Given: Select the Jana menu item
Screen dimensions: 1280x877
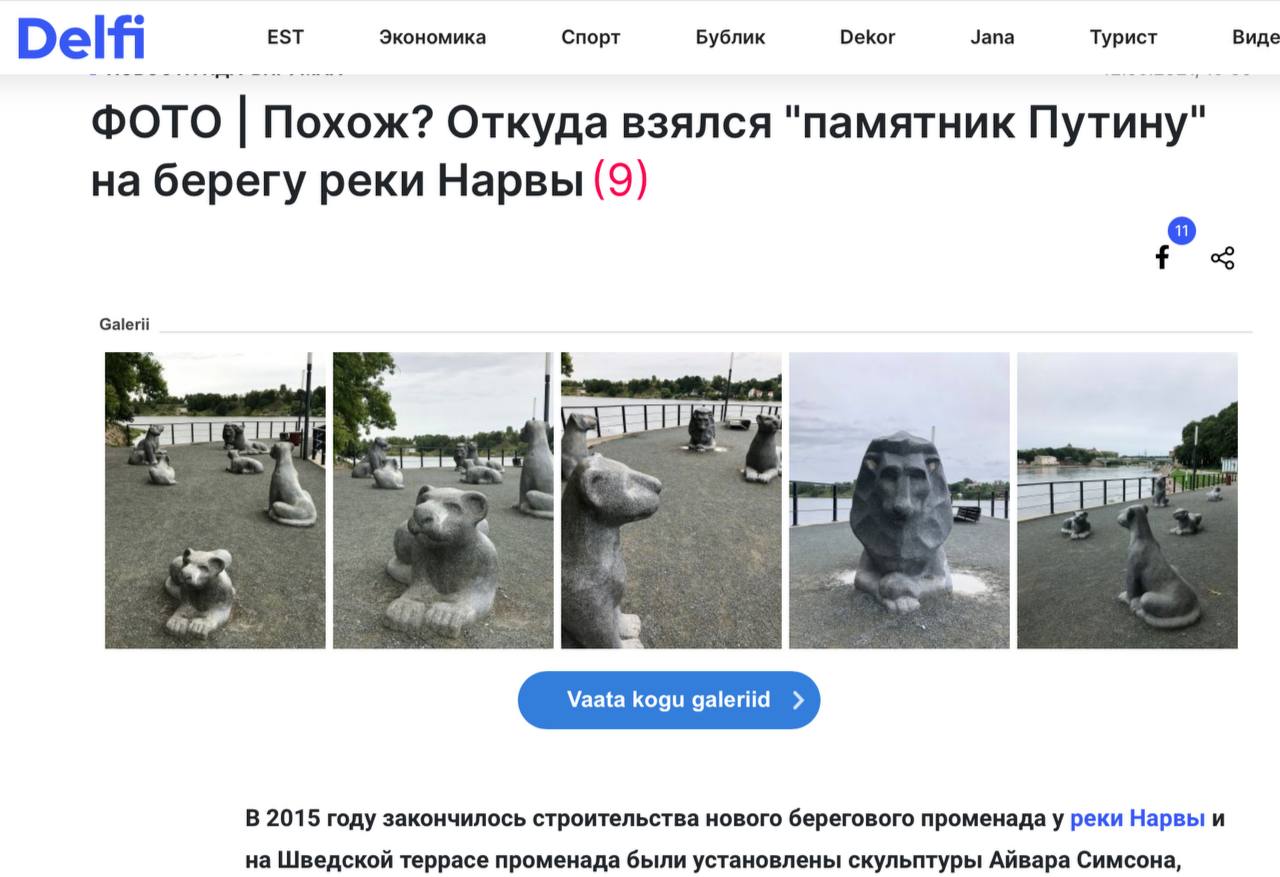Looking at the screenshot, I should coord(992,37).
